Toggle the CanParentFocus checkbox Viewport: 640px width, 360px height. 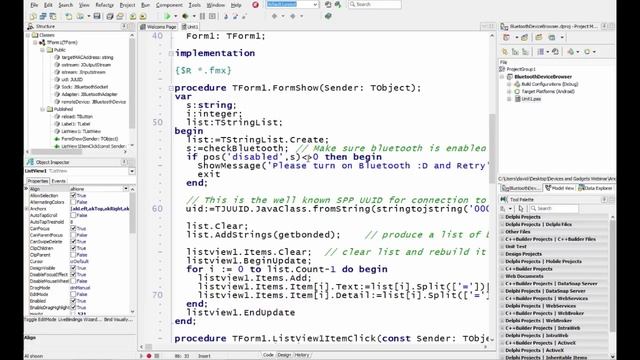(x=73, y=235)
